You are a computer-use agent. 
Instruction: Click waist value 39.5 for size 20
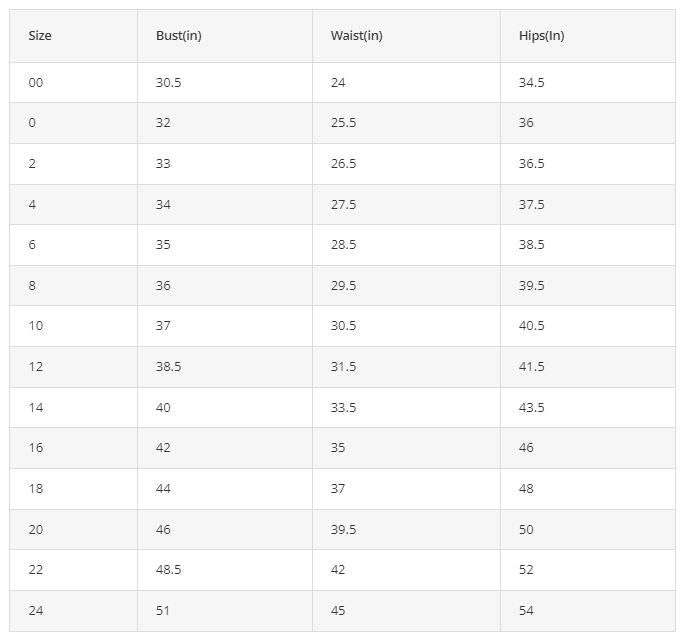343,529
